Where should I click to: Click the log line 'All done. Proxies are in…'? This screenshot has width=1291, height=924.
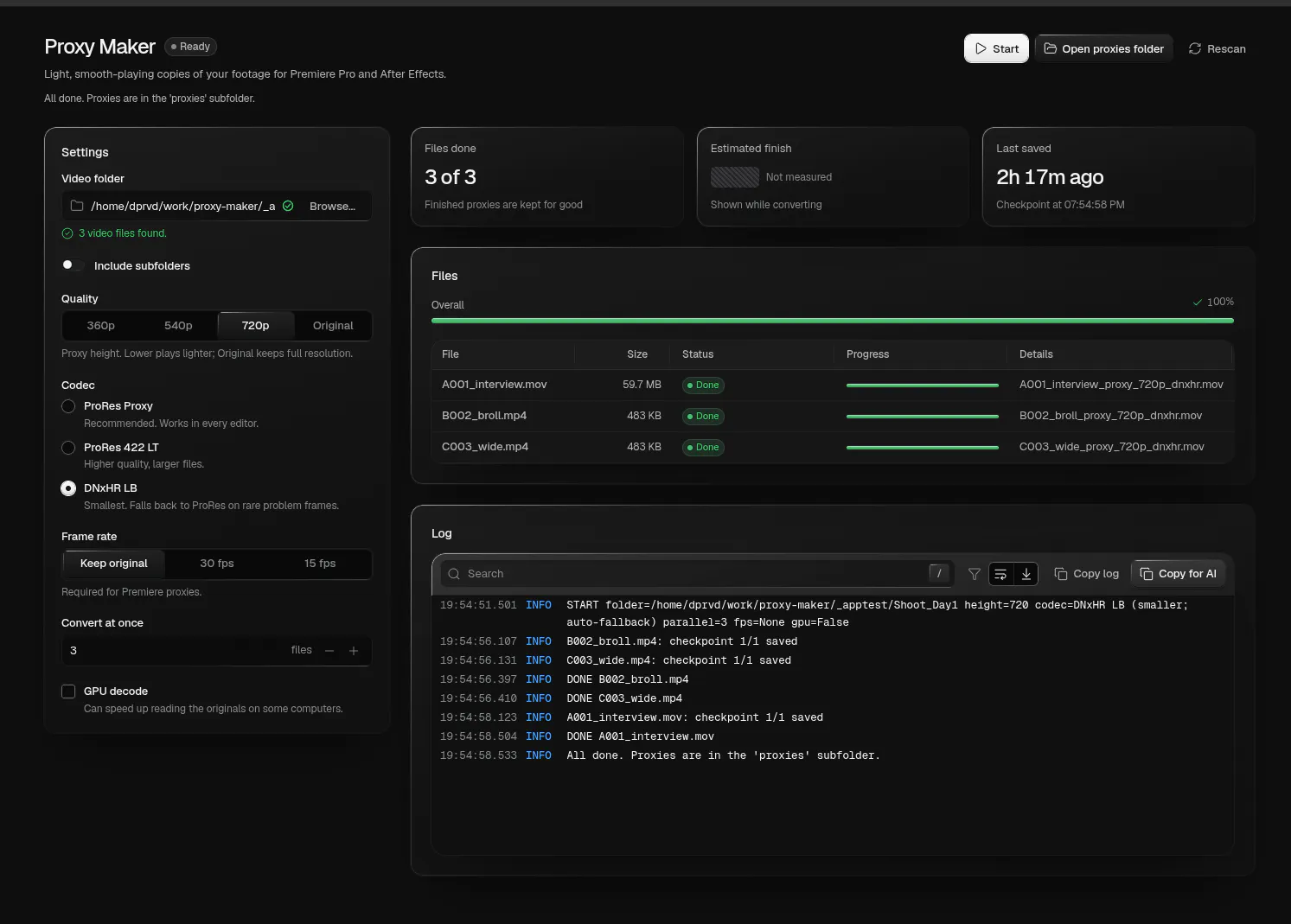click(723, 755)
